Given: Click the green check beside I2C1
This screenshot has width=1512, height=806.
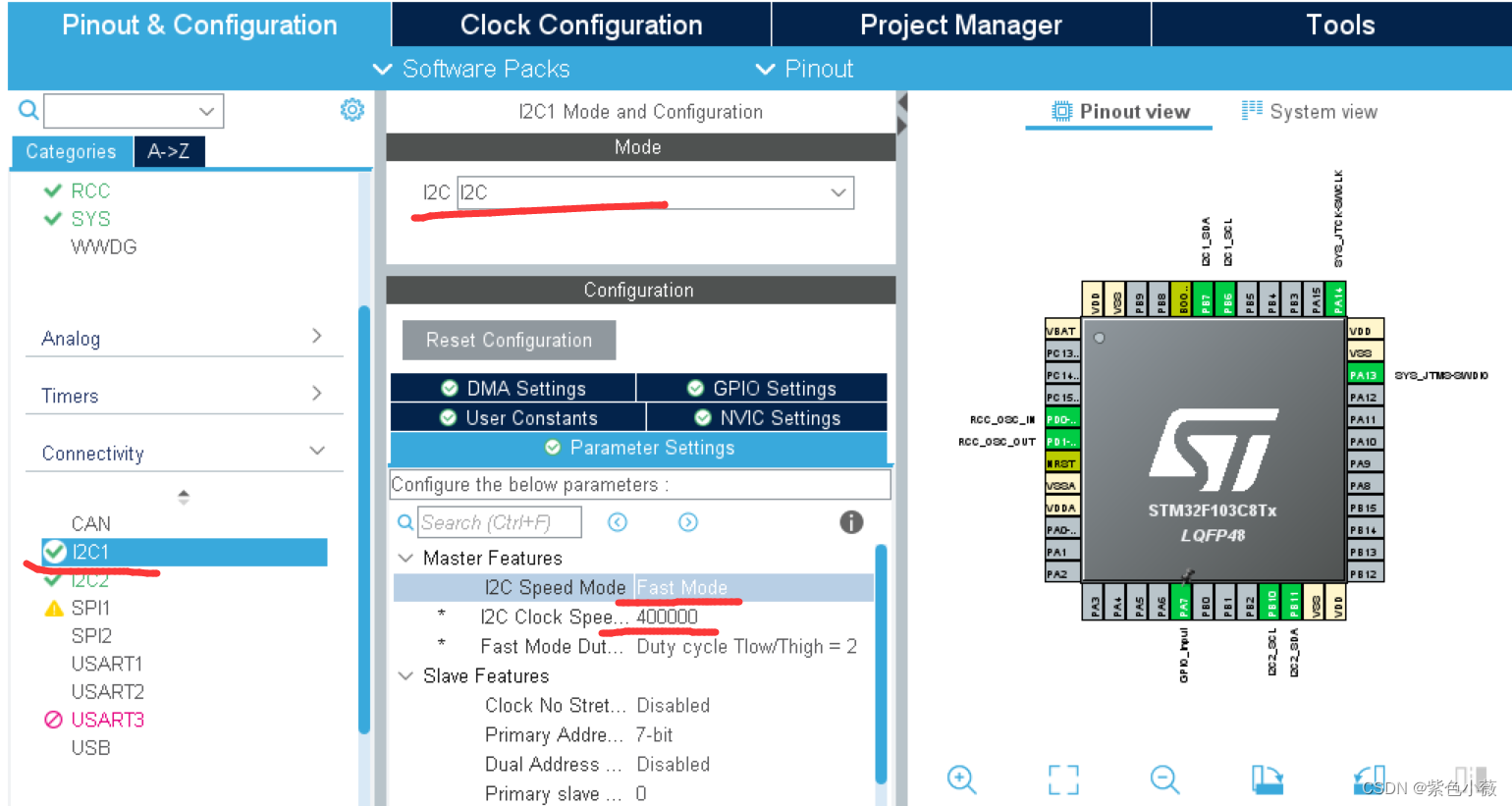Looking at the screenshot, I should (x=55, y=552).
